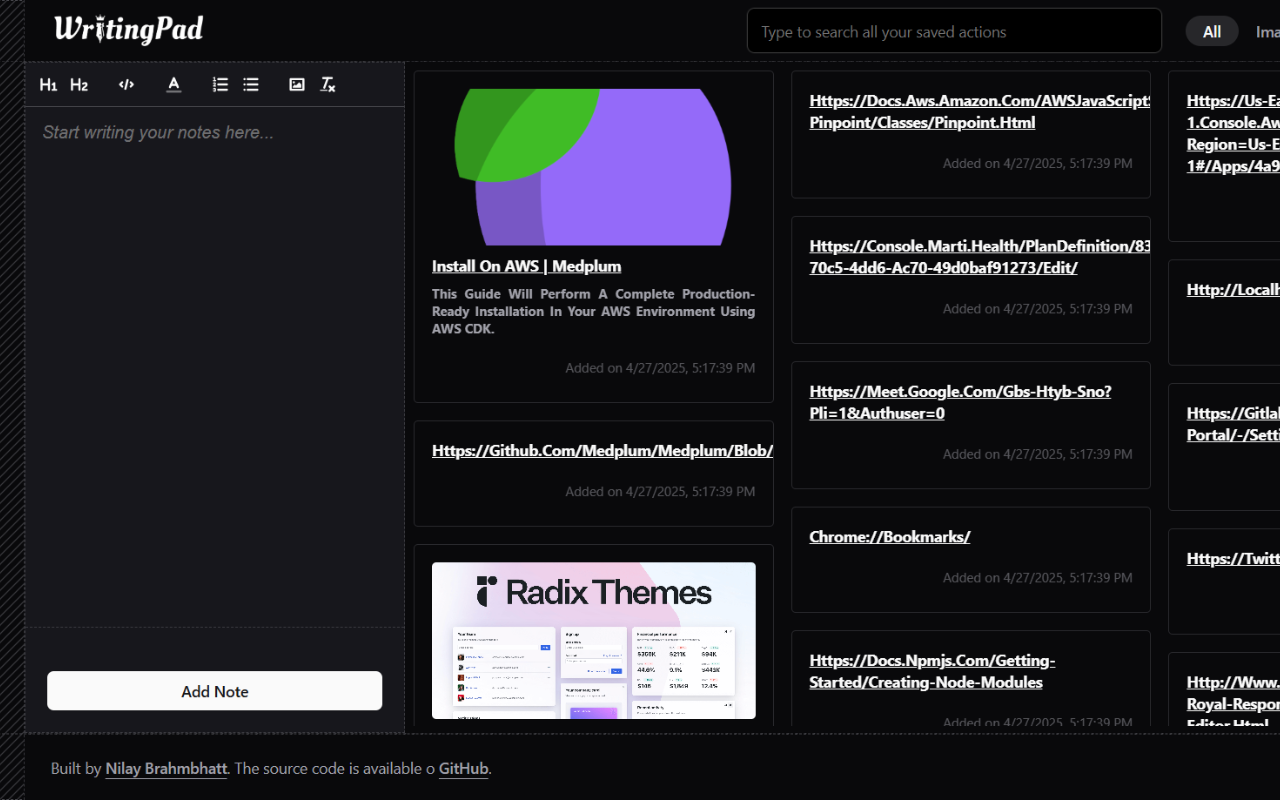Clear text formatting with Tx icon
The image size is (1280, 800).
(328, 85)
